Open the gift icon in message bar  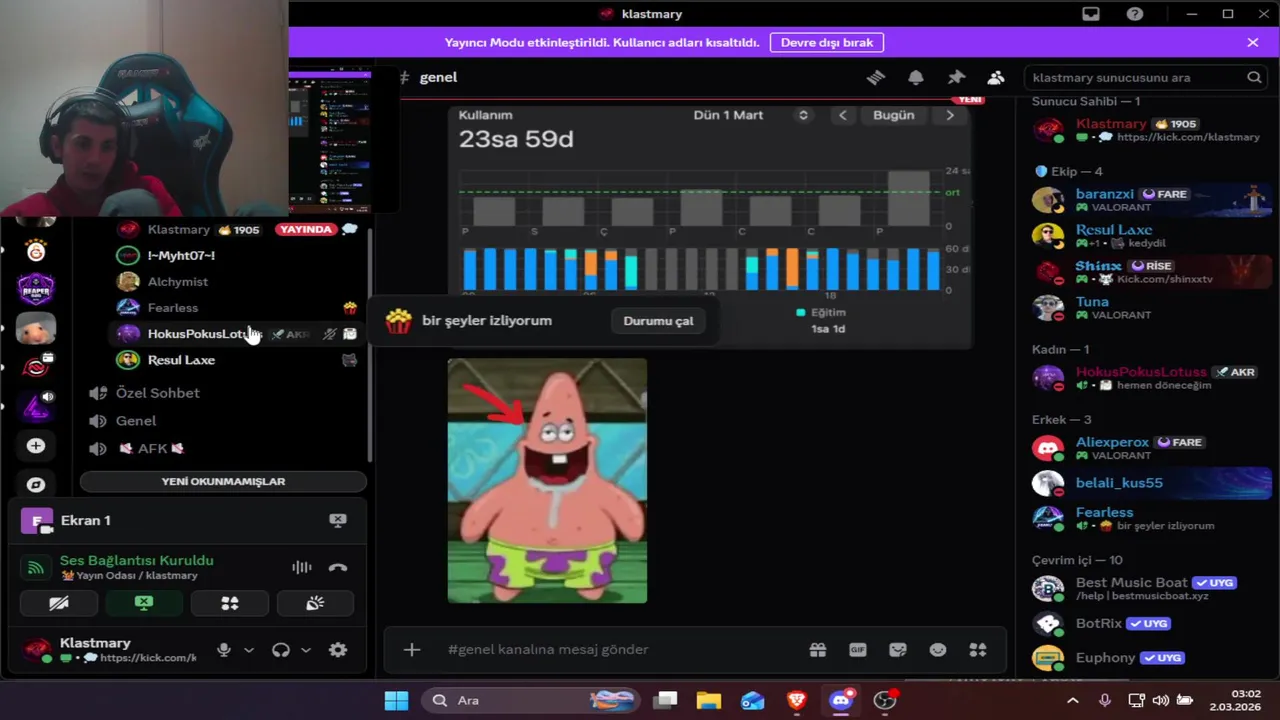click(818, 650)
